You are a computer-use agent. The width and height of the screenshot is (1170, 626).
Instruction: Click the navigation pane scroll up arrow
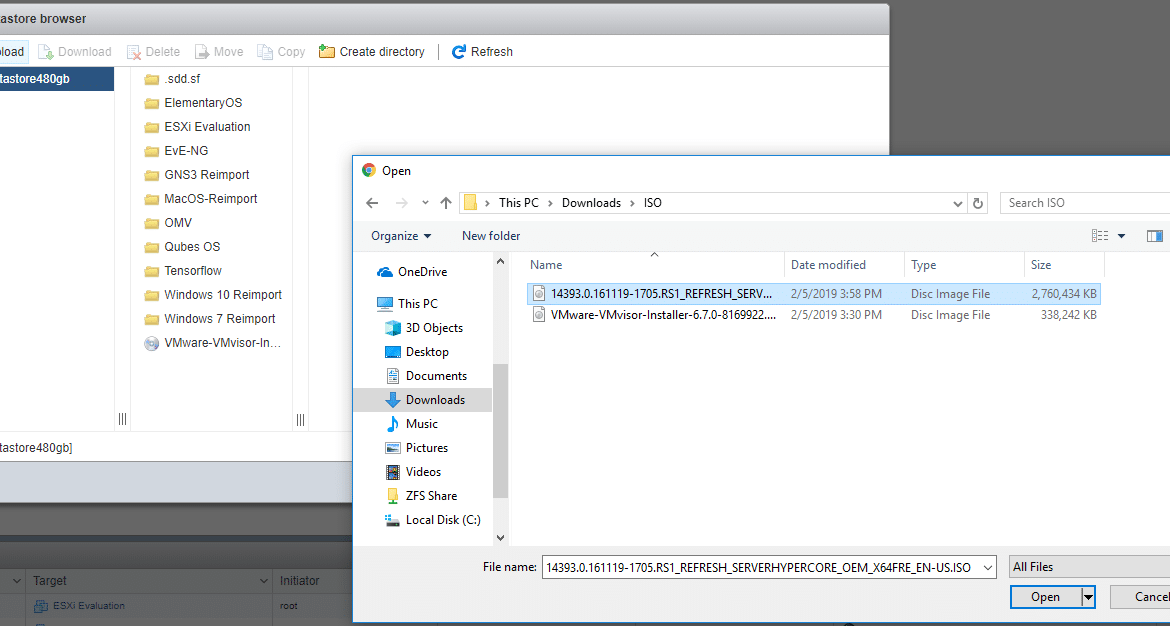pyautogui.click(x=500, y=263)
